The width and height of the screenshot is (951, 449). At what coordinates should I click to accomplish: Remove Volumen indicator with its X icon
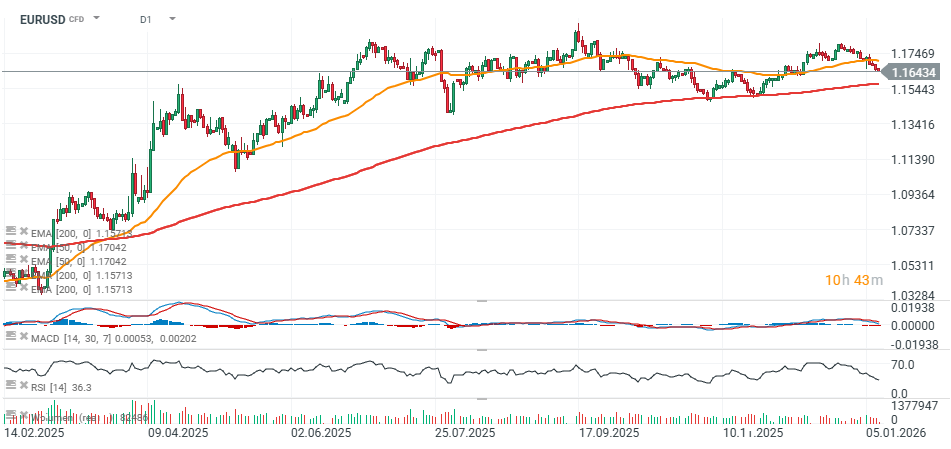pyautogui.click(x=24, y=414)
